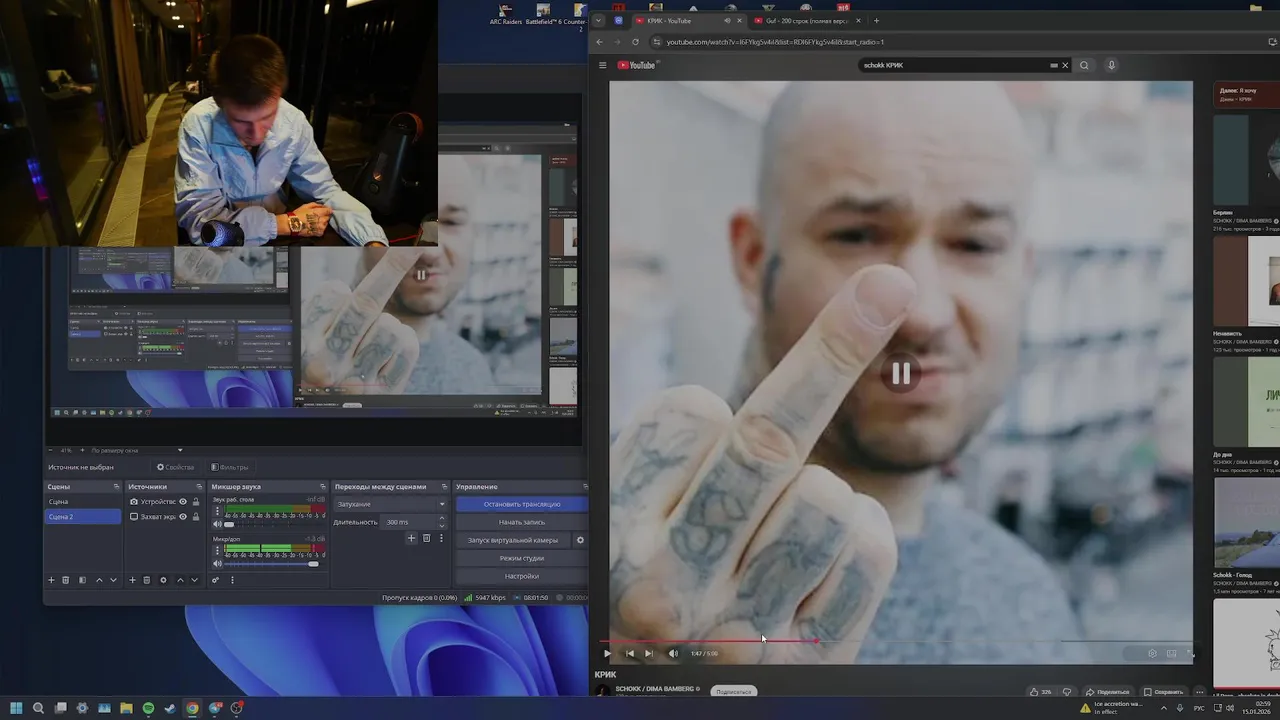Image resolution: width=1280 pixels, height=720 pixels.
Task: Open preview scaling dropdown По размеру окна
Action: tap(137, 450)
